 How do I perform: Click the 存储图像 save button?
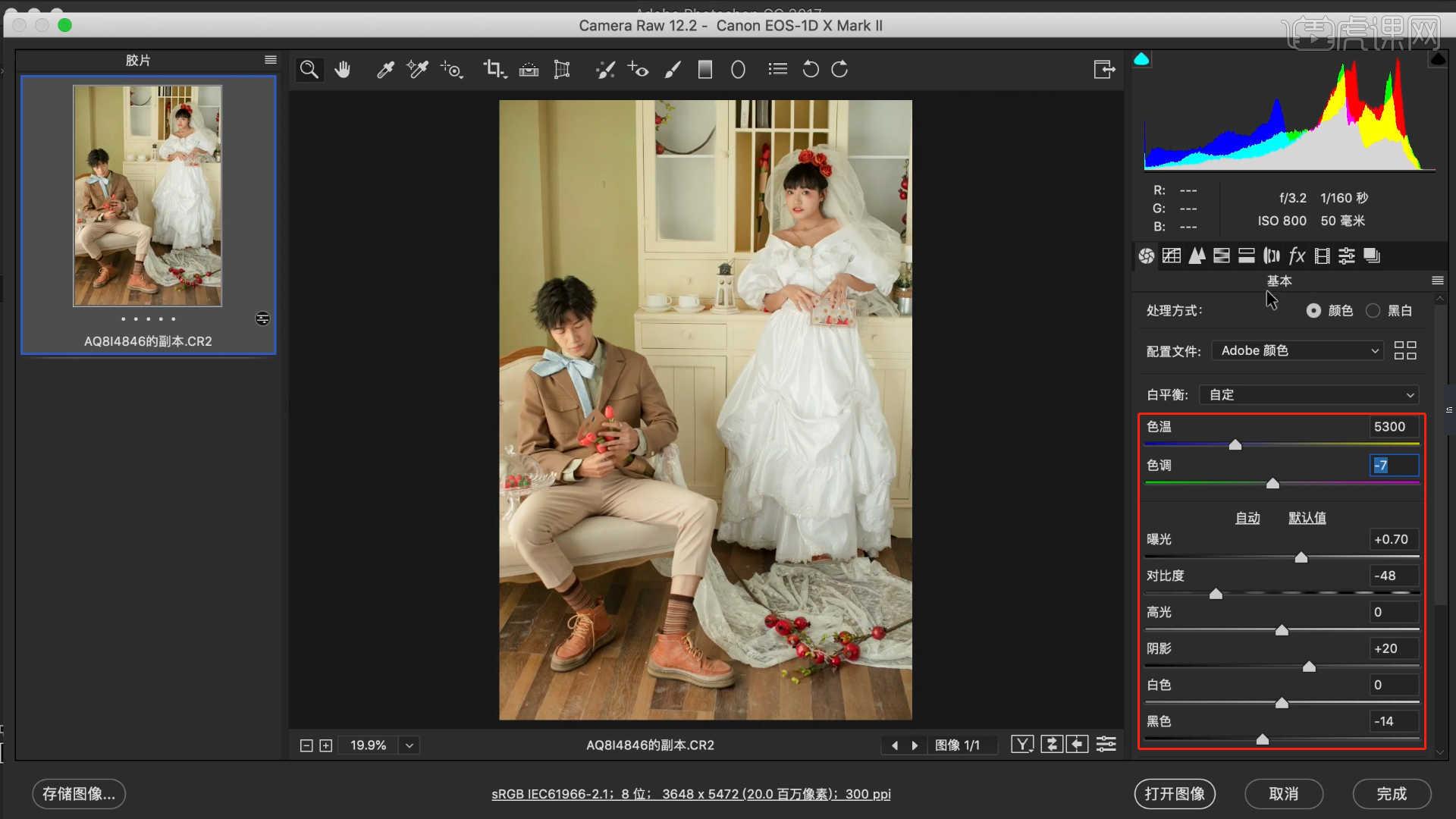tap(79, 794)
